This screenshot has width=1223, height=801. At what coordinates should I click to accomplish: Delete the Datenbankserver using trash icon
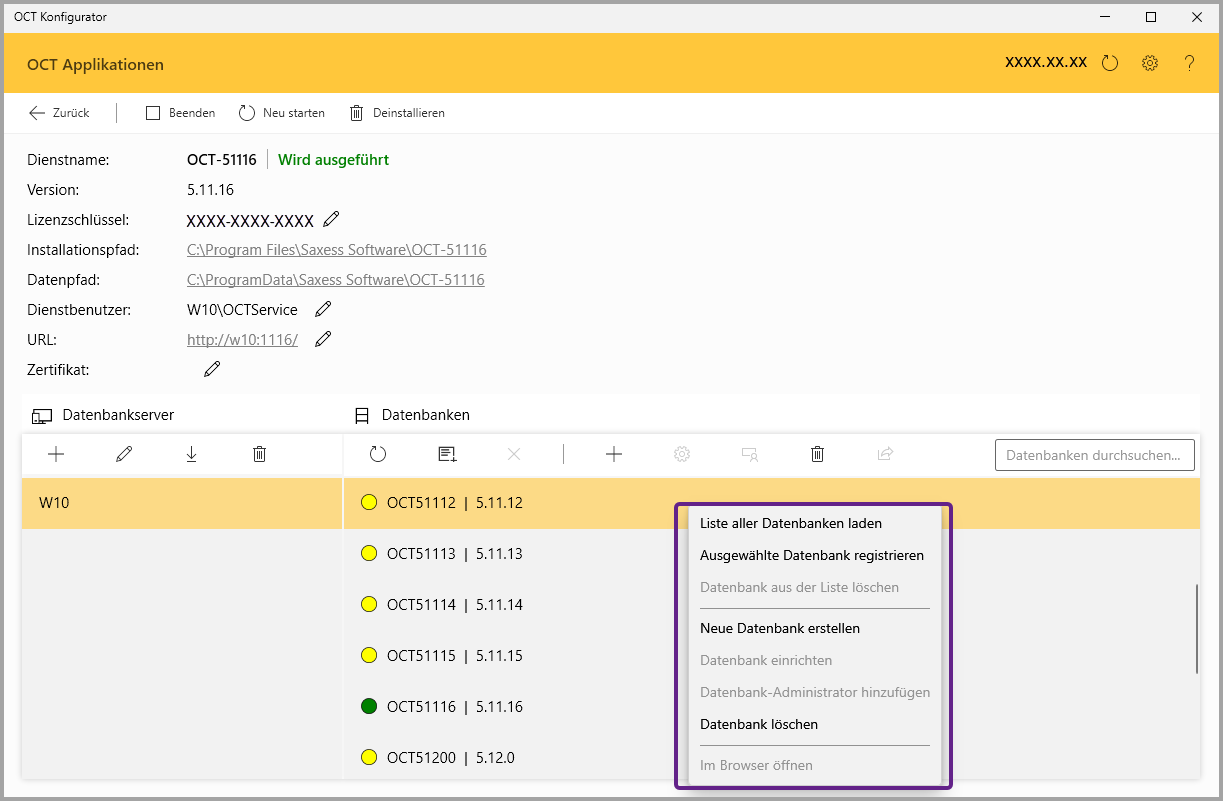point(259,454)
